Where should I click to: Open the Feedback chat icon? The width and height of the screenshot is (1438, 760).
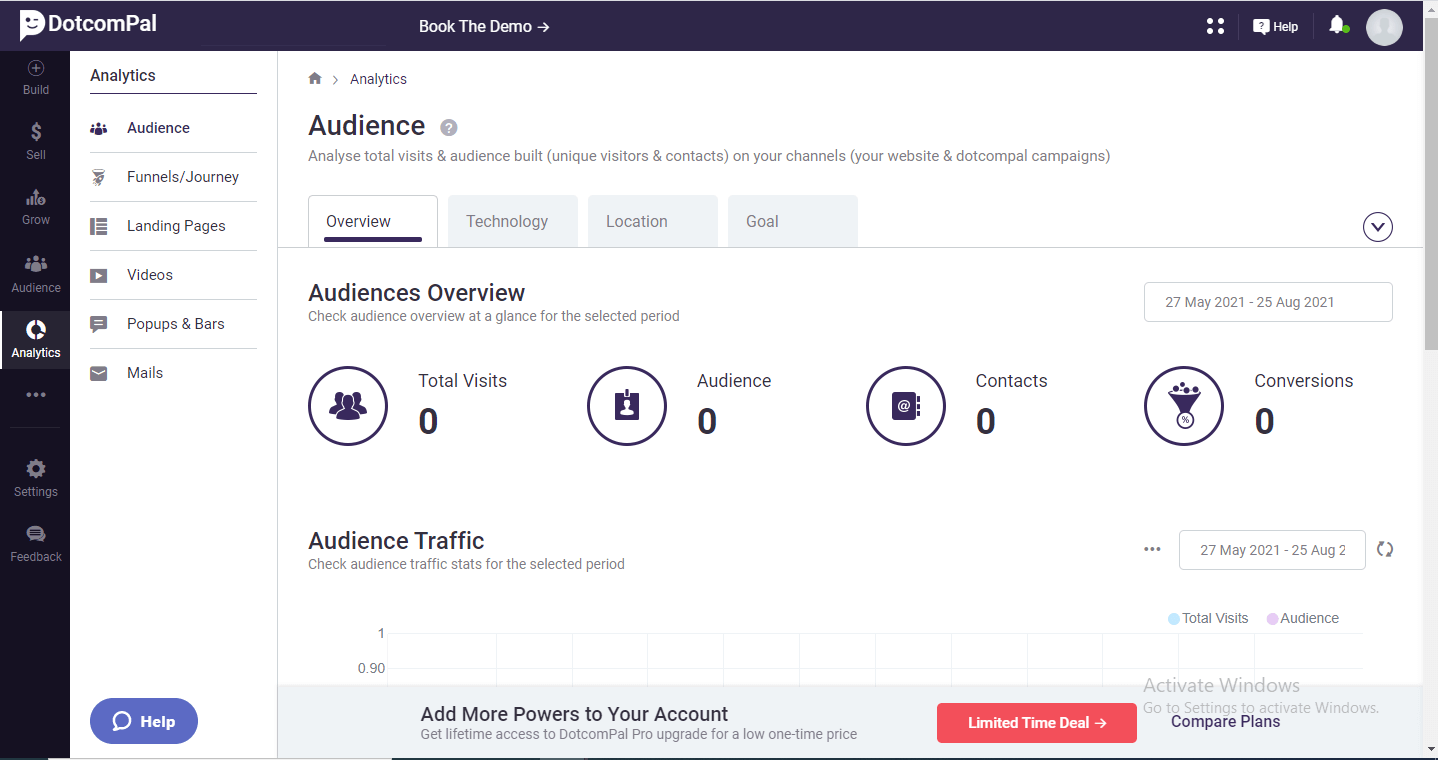click(x=36, y=543)
